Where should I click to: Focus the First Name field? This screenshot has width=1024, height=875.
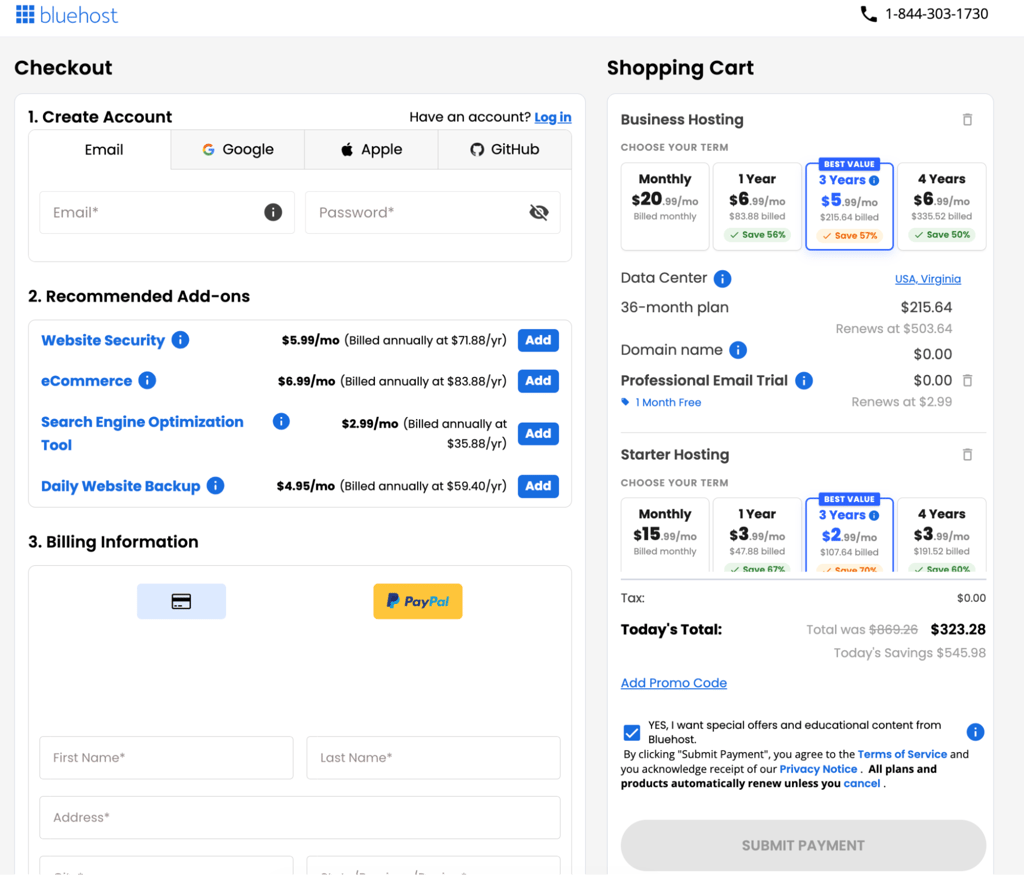click(167, 757)
